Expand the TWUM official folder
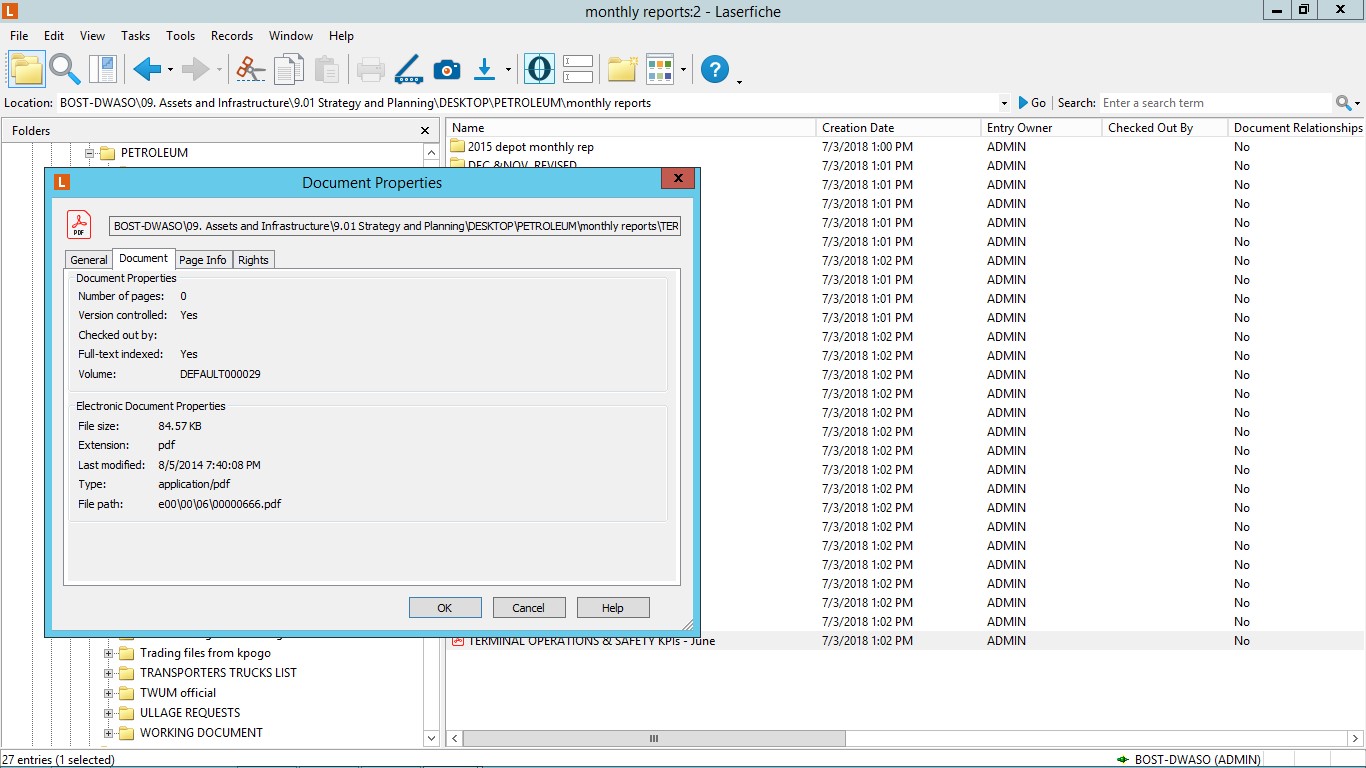This screenshot has width=1366, height=768. pyautogui.click(x=109, y=693)
